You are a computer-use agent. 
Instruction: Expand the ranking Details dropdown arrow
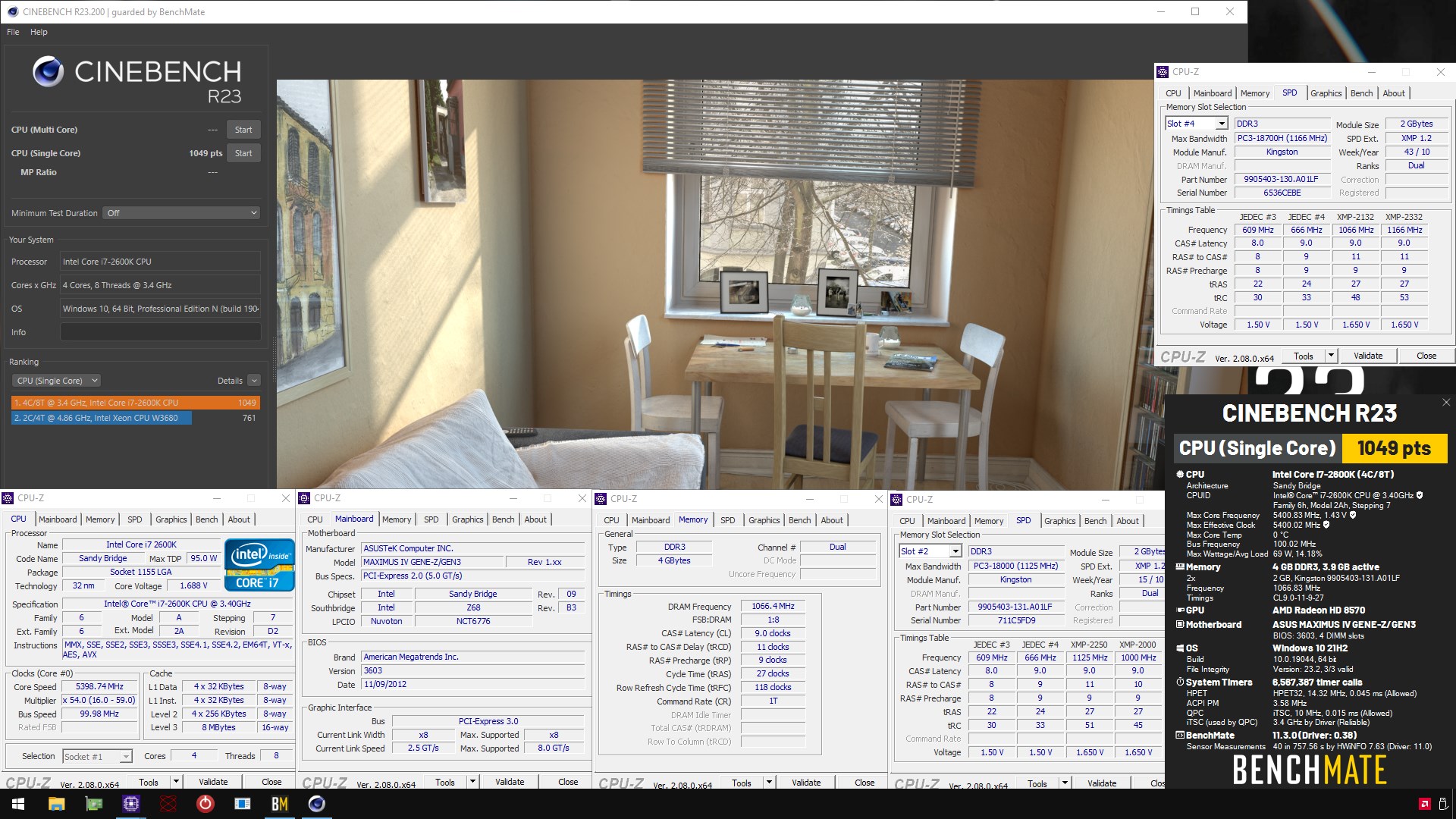click(254, 381)
